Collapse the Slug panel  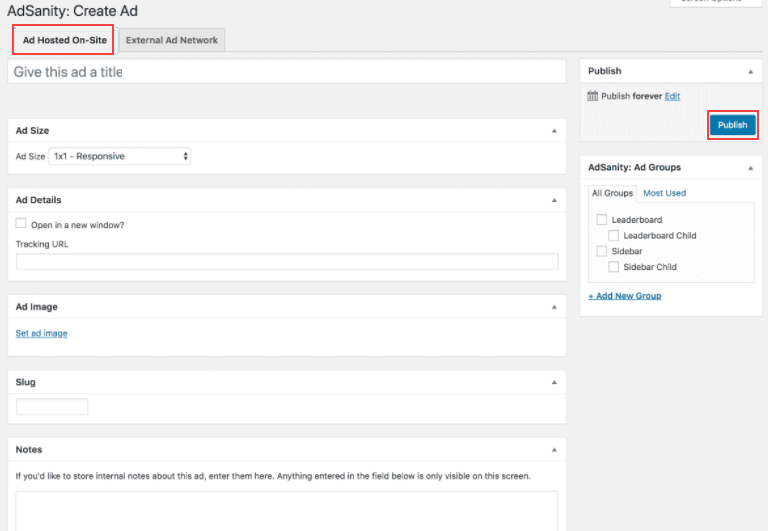[554, 383]
